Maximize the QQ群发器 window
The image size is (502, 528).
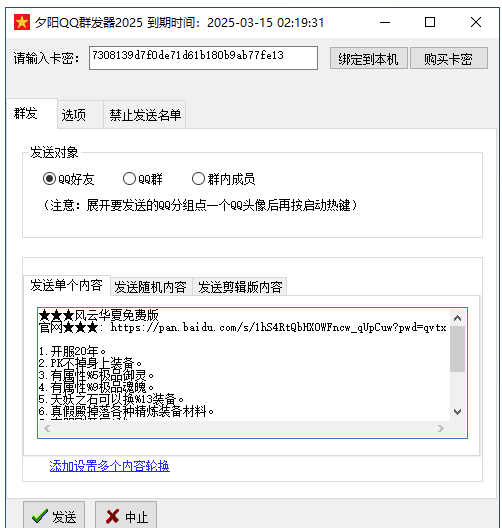[430, 23]
